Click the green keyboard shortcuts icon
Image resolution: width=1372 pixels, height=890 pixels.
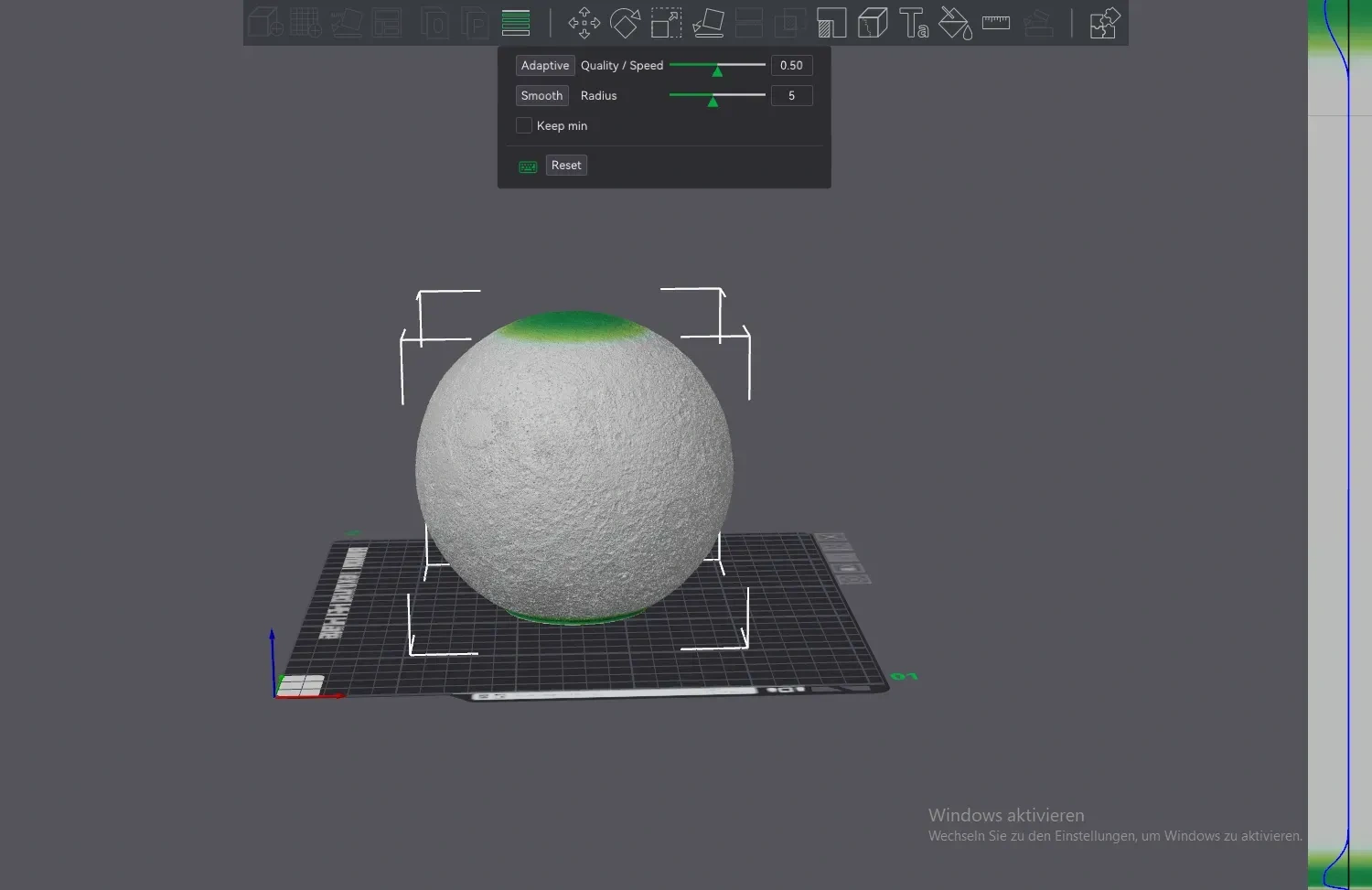pos(528,166)
